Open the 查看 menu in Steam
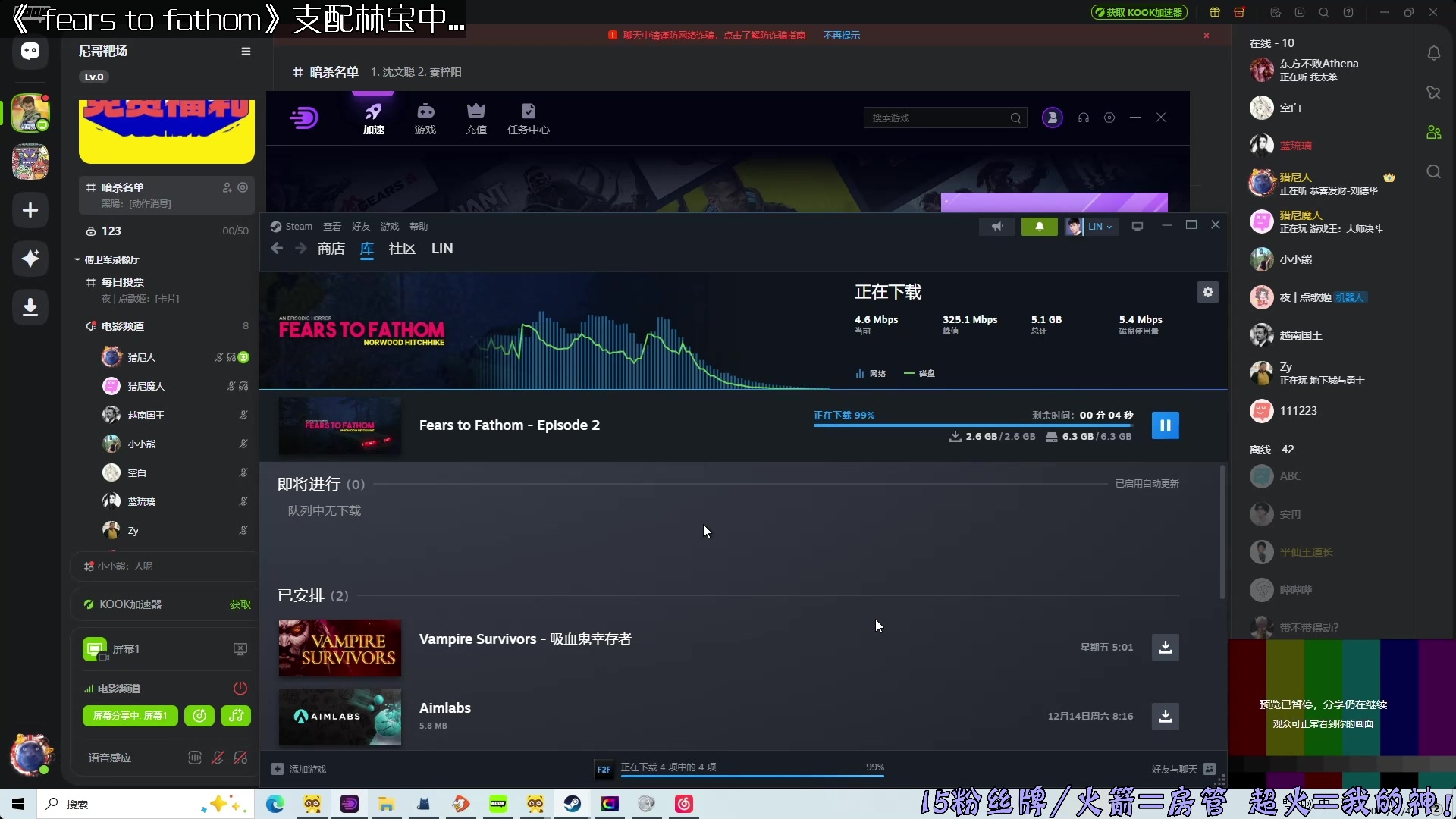 click(332, 227)
